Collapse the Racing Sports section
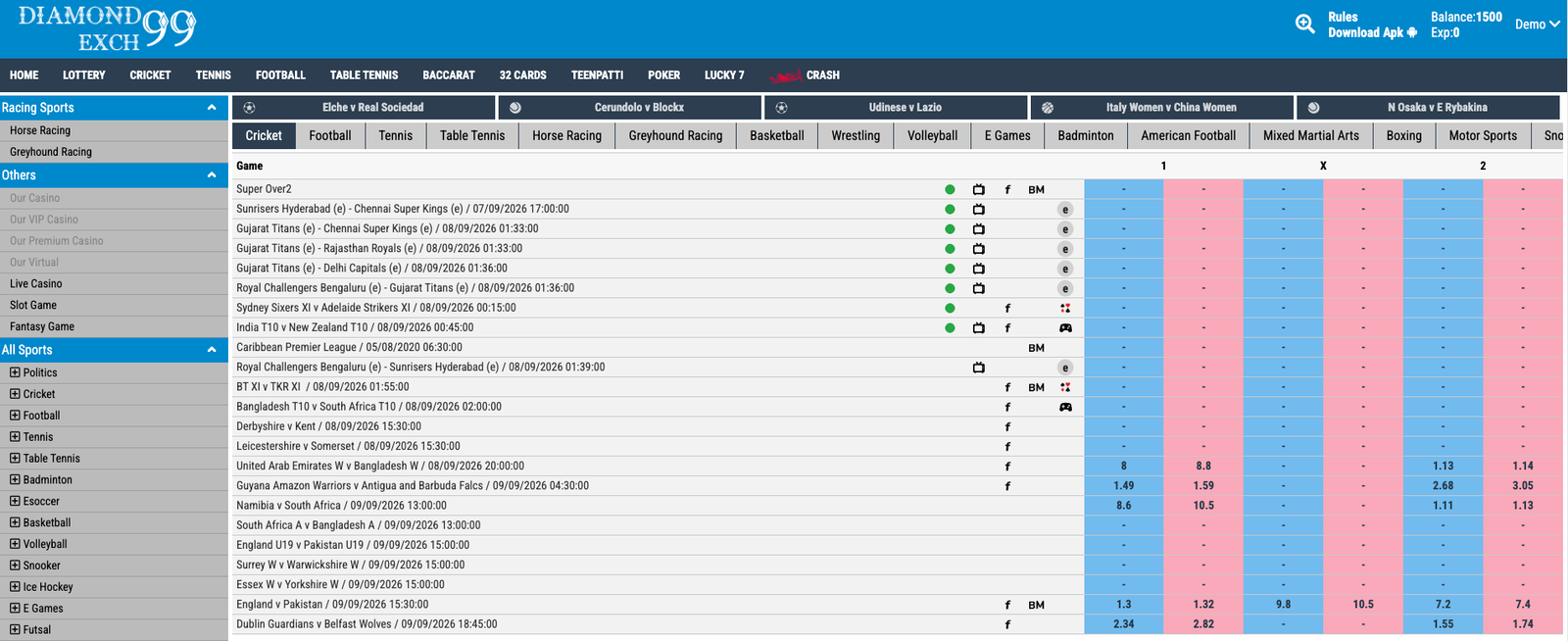Screen dimensions: 1568x641 [212, 108]
